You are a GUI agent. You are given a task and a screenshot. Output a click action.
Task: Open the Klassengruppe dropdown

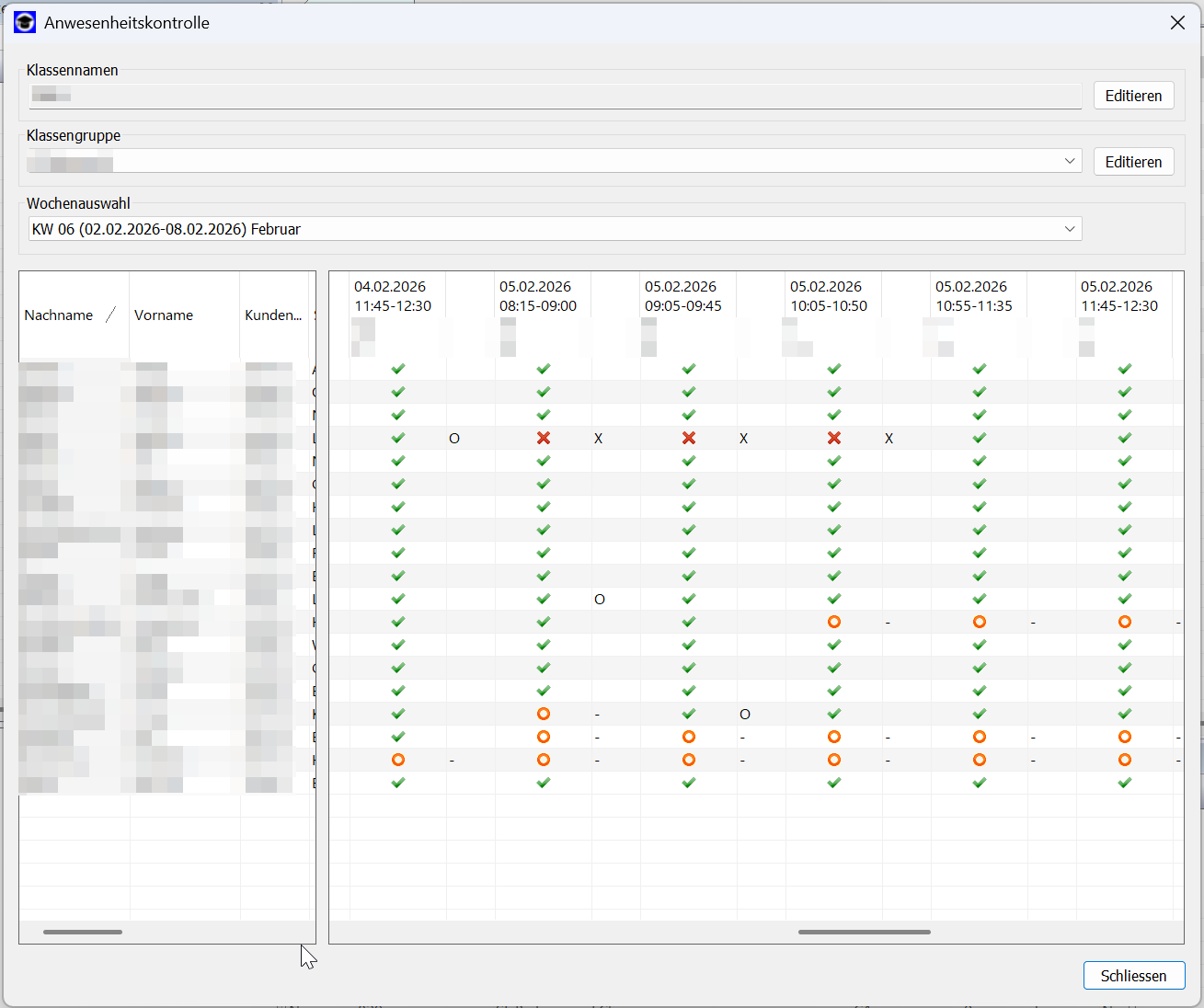pos(1070,161)
